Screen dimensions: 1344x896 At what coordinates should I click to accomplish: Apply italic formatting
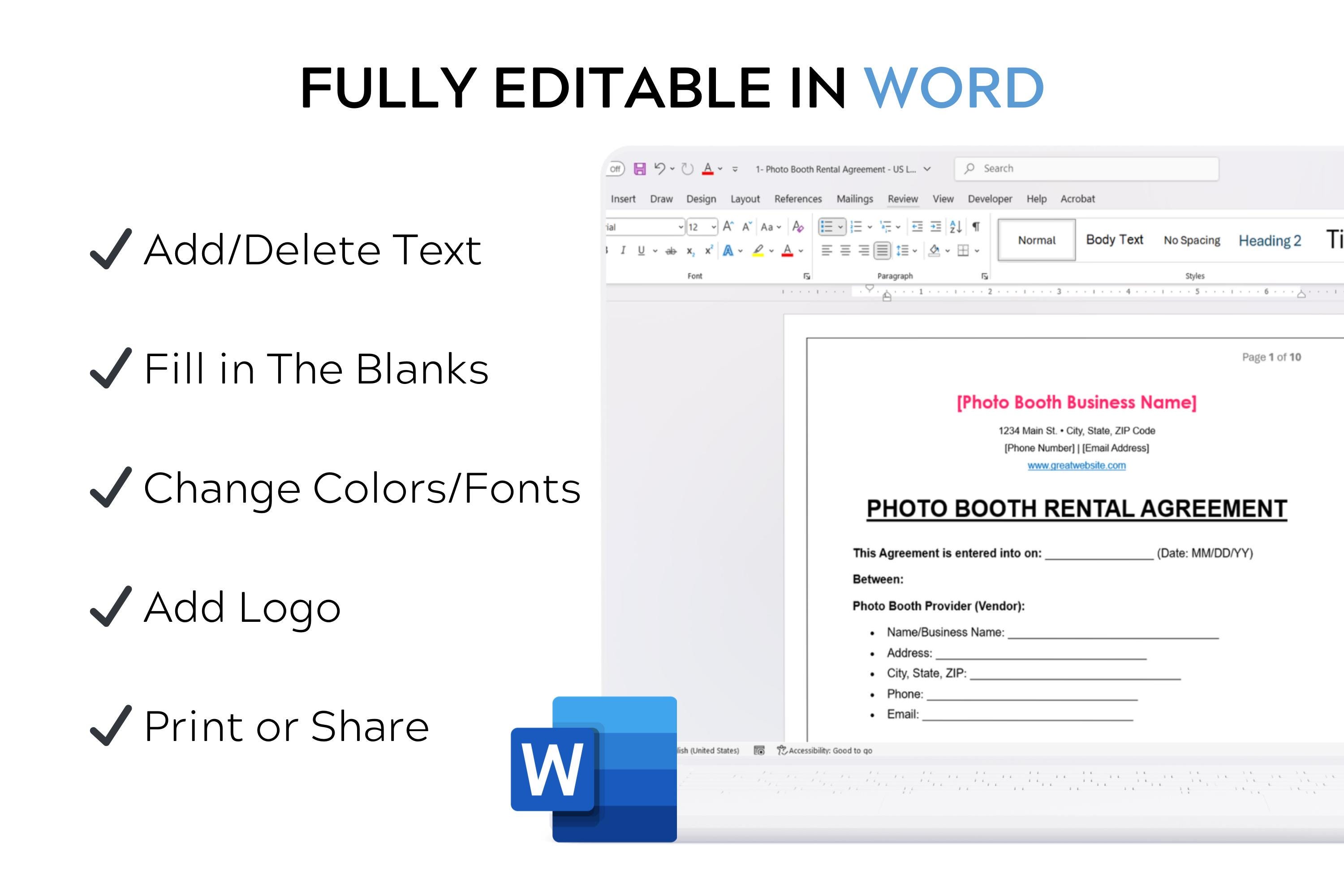[x=623, y=250]
